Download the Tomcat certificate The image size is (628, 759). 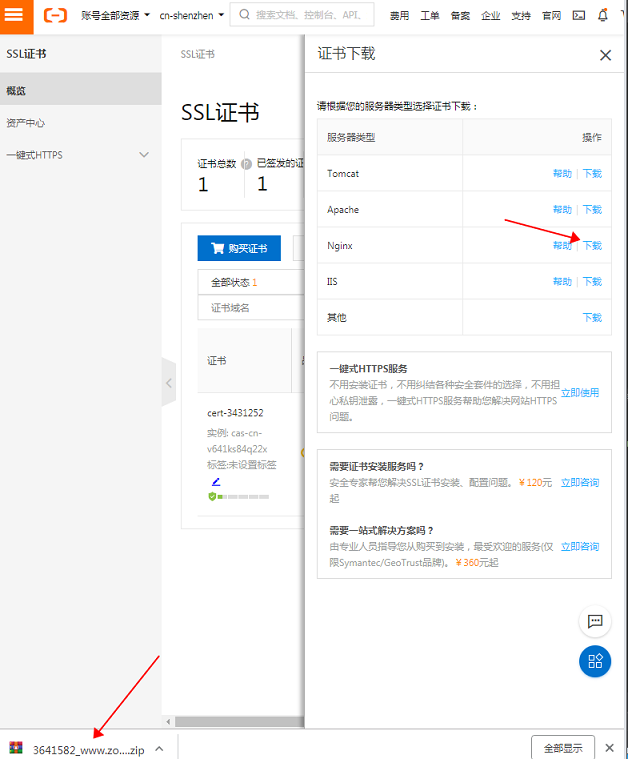click(592, 173)
